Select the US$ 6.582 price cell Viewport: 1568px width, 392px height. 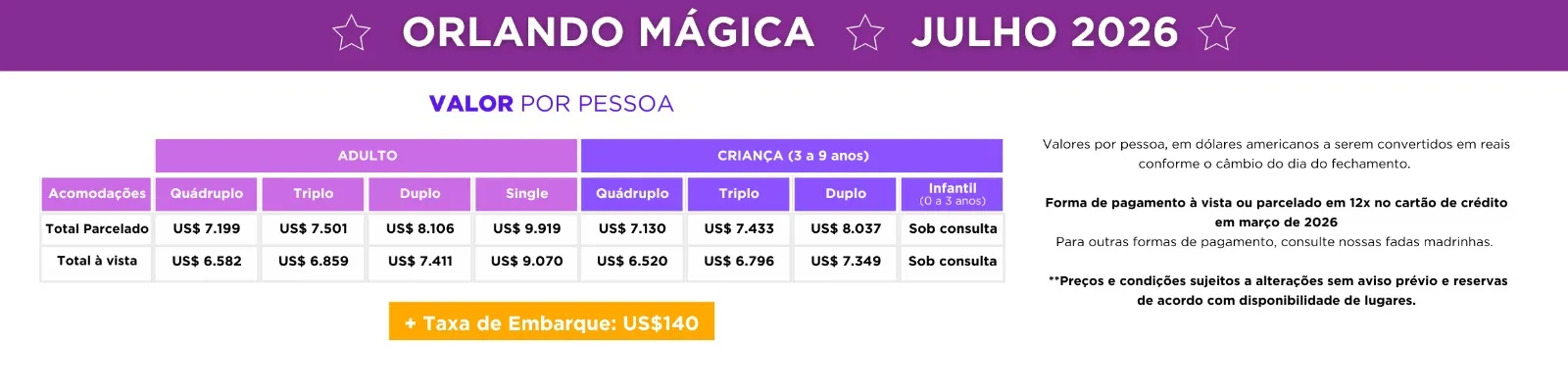tap(206, 262)
